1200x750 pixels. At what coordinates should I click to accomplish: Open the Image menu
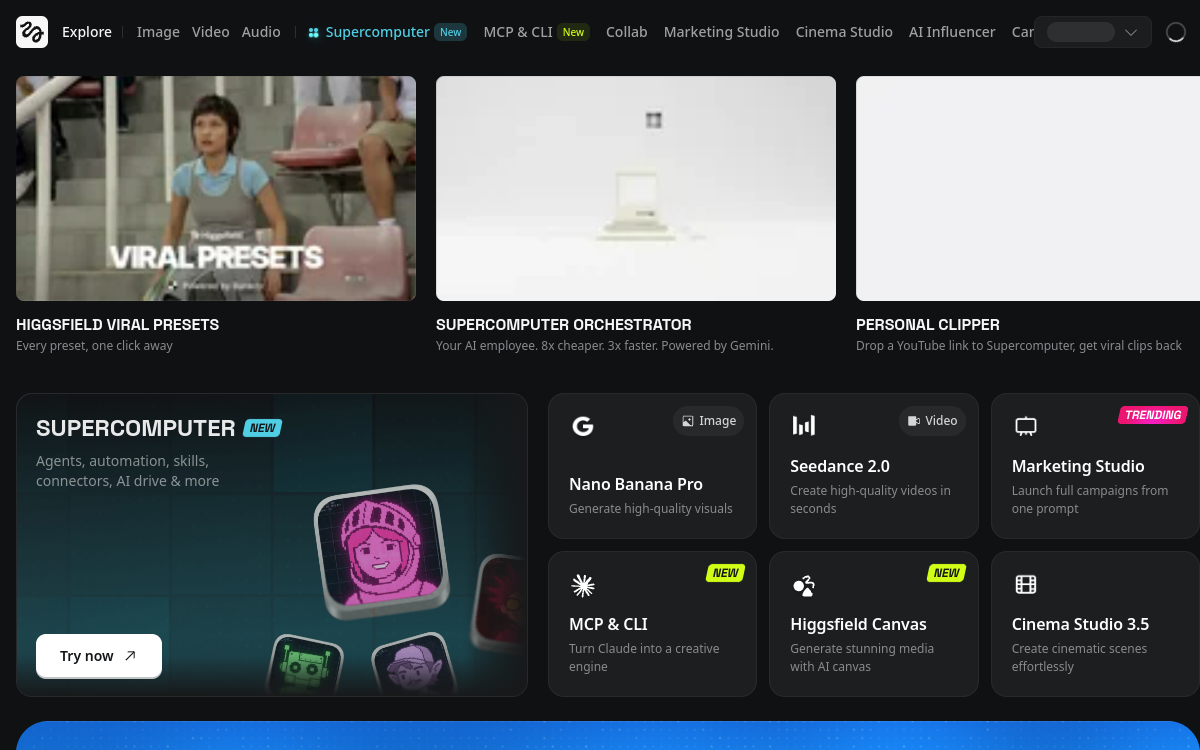(158, 32)
